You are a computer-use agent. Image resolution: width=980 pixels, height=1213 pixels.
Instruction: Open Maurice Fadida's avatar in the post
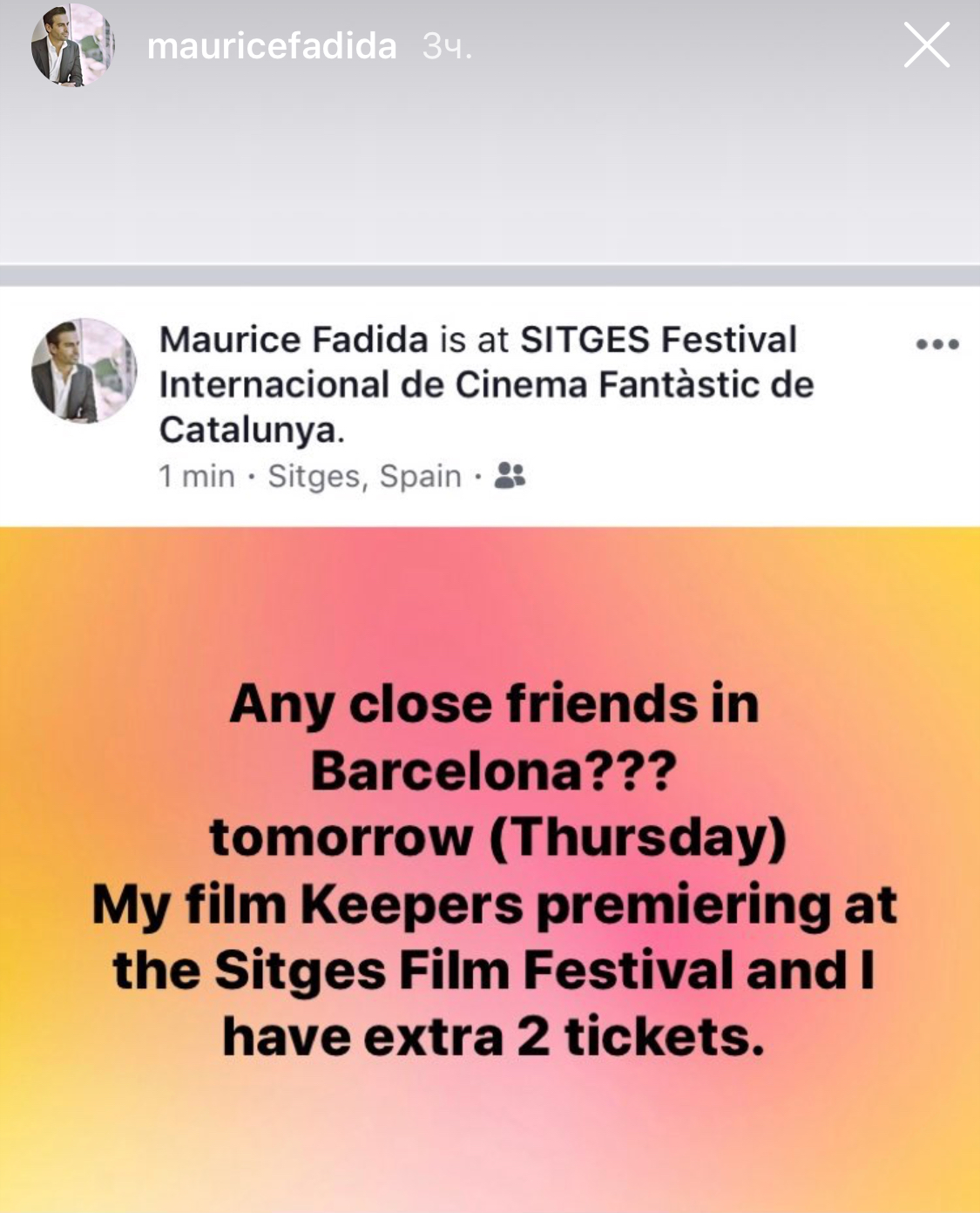tap(84, 370)
